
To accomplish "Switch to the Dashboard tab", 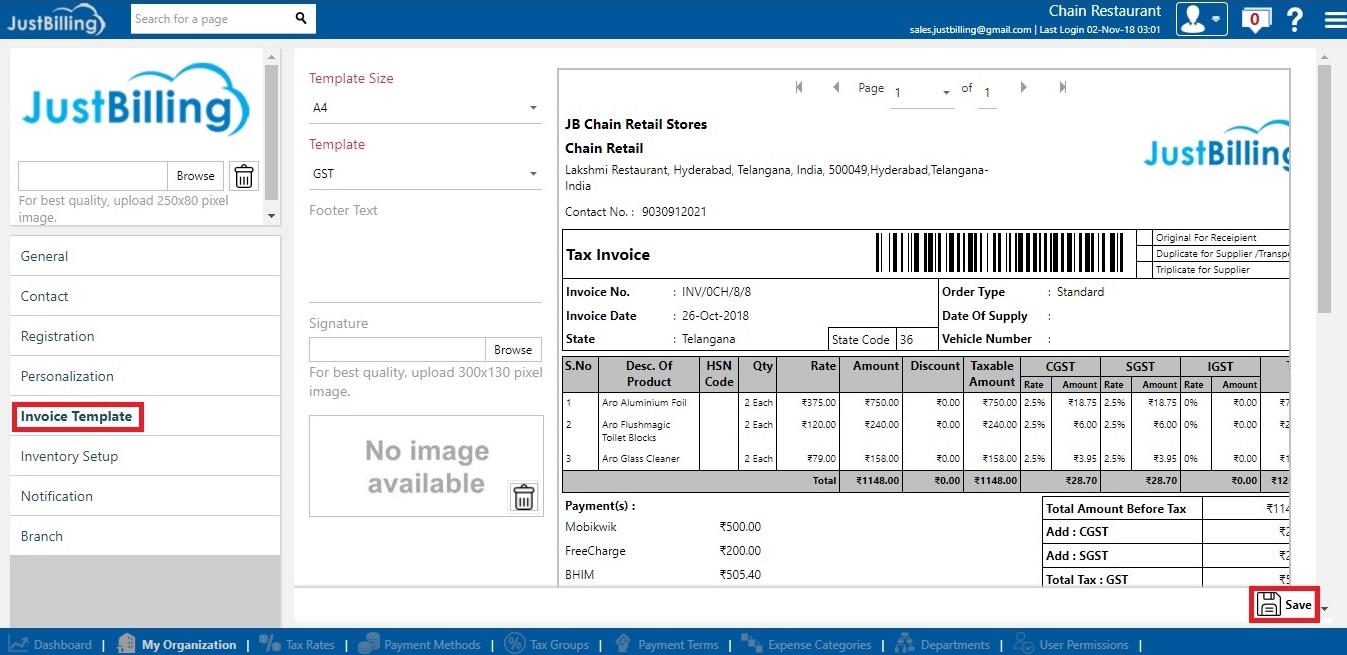I will click(51, 644).
